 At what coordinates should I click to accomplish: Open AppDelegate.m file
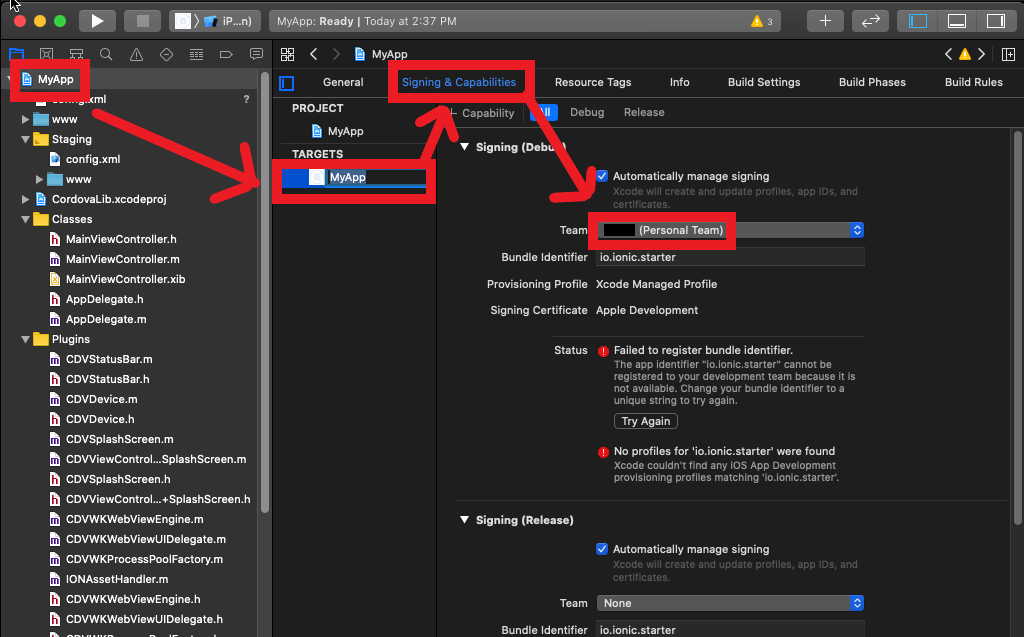pos(106,319)
